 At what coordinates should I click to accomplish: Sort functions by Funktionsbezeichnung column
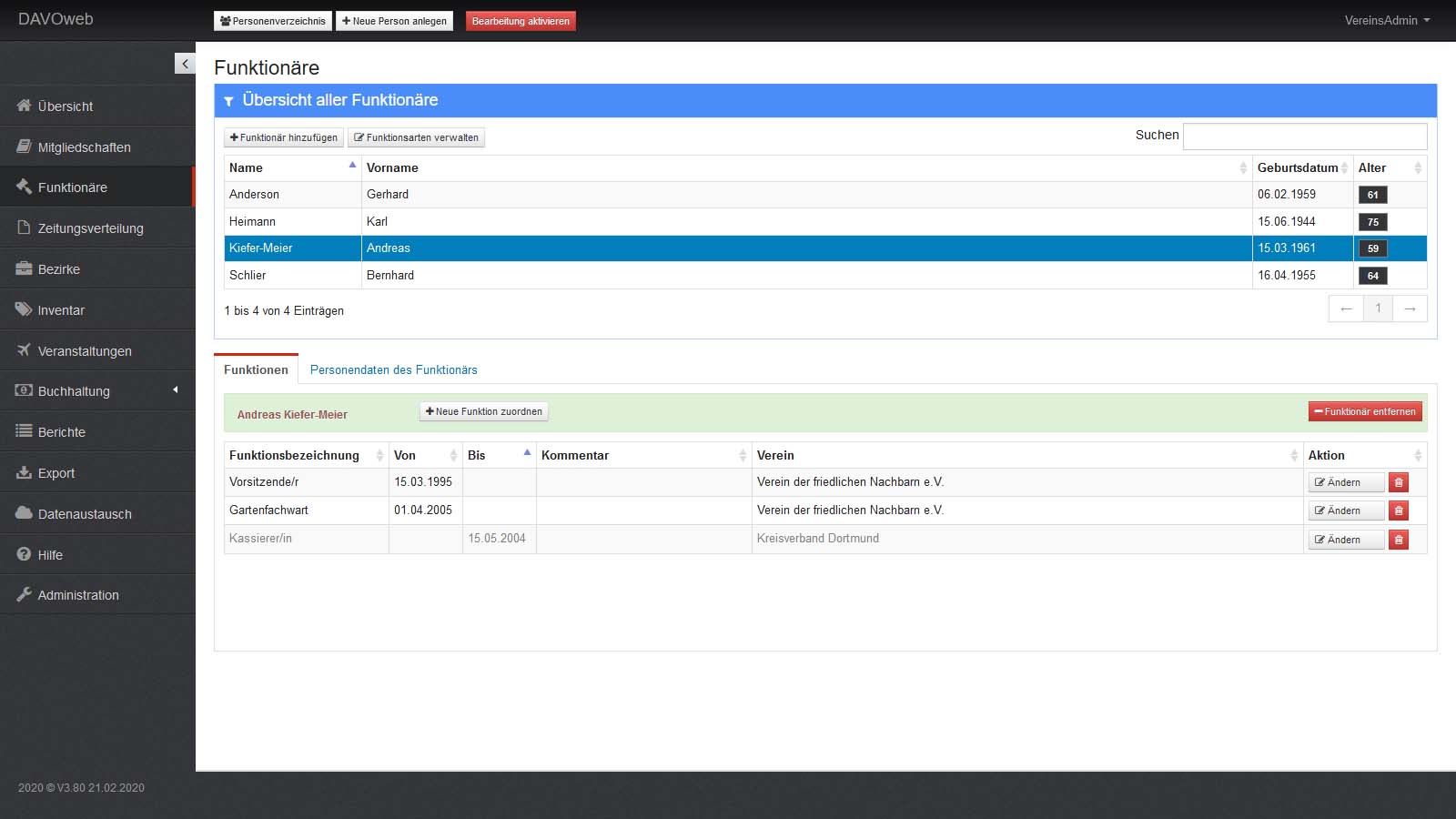click(x=306, y=455)
